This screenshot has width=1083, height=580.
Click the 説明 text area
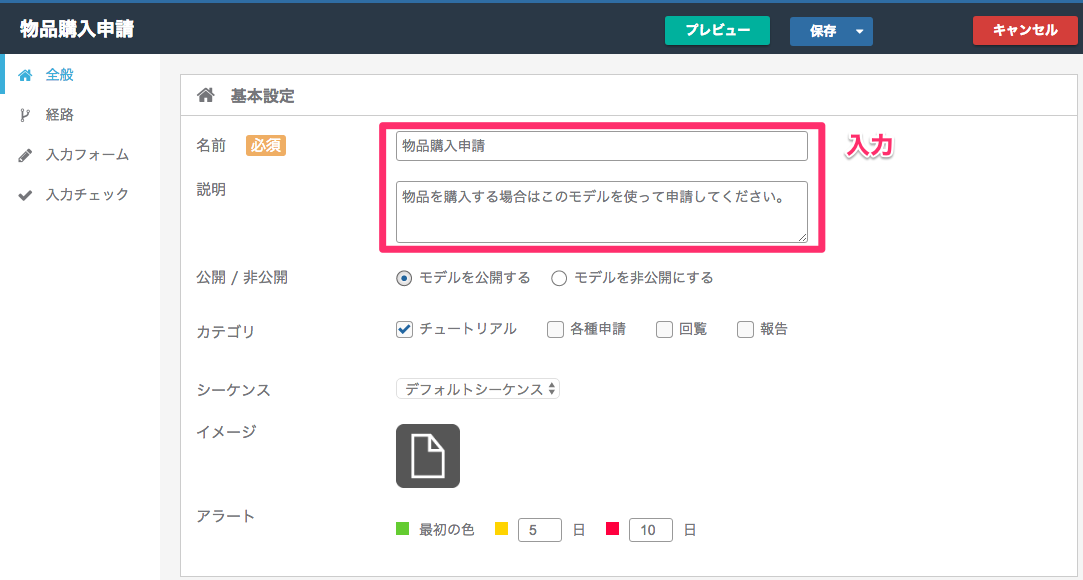tap(602, 212)
